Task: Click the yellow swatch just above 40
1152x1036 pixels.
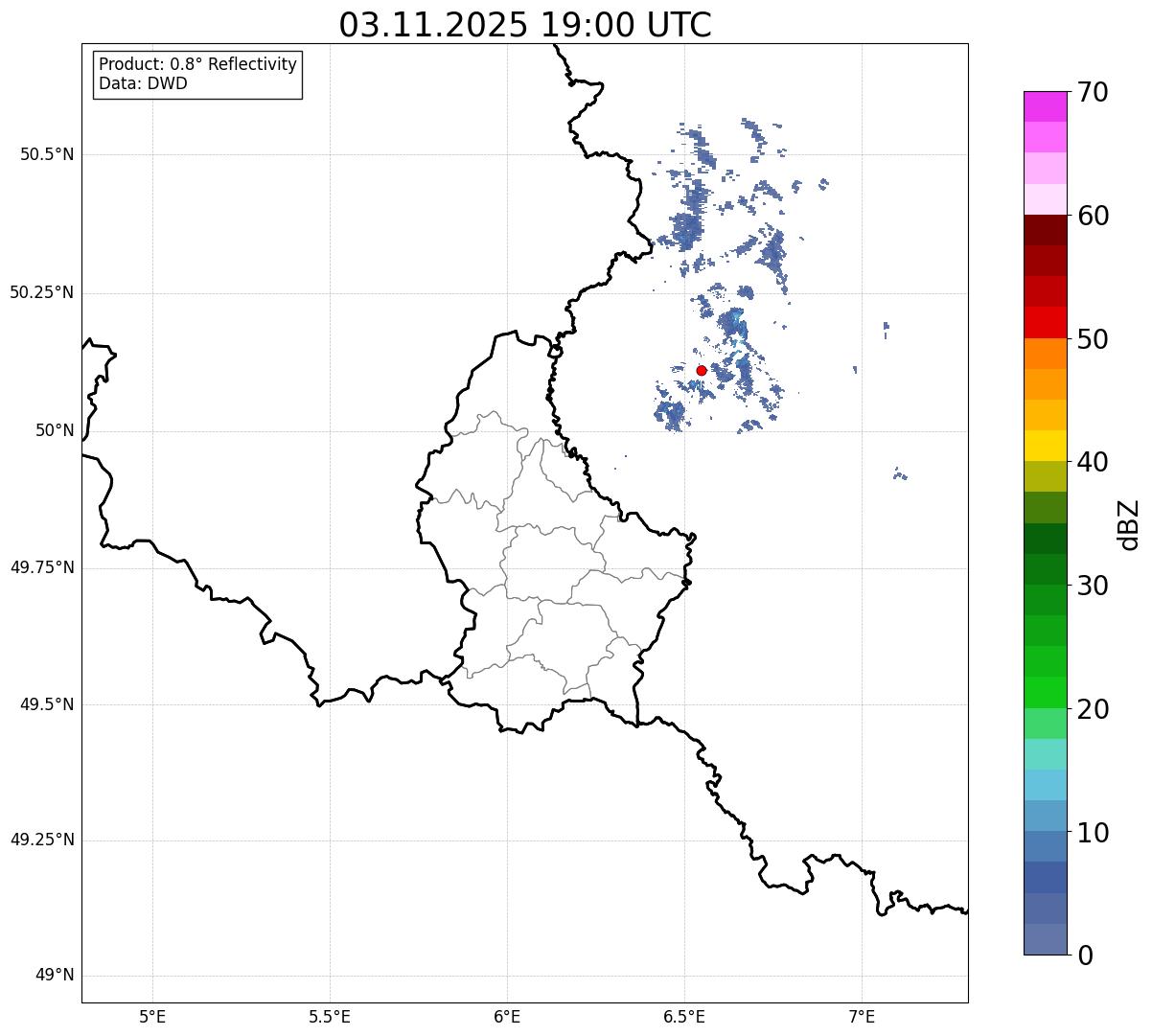Action: [1046, 446]
